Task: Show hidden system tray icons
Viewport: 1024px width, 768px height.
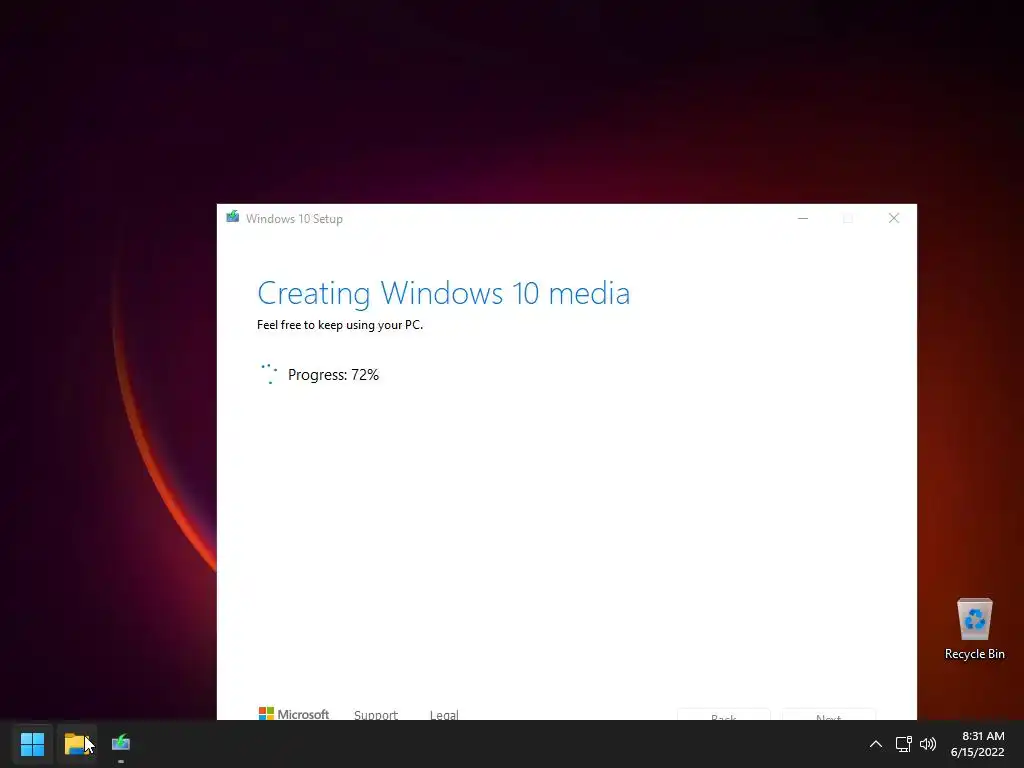Action: click(876, 744)
